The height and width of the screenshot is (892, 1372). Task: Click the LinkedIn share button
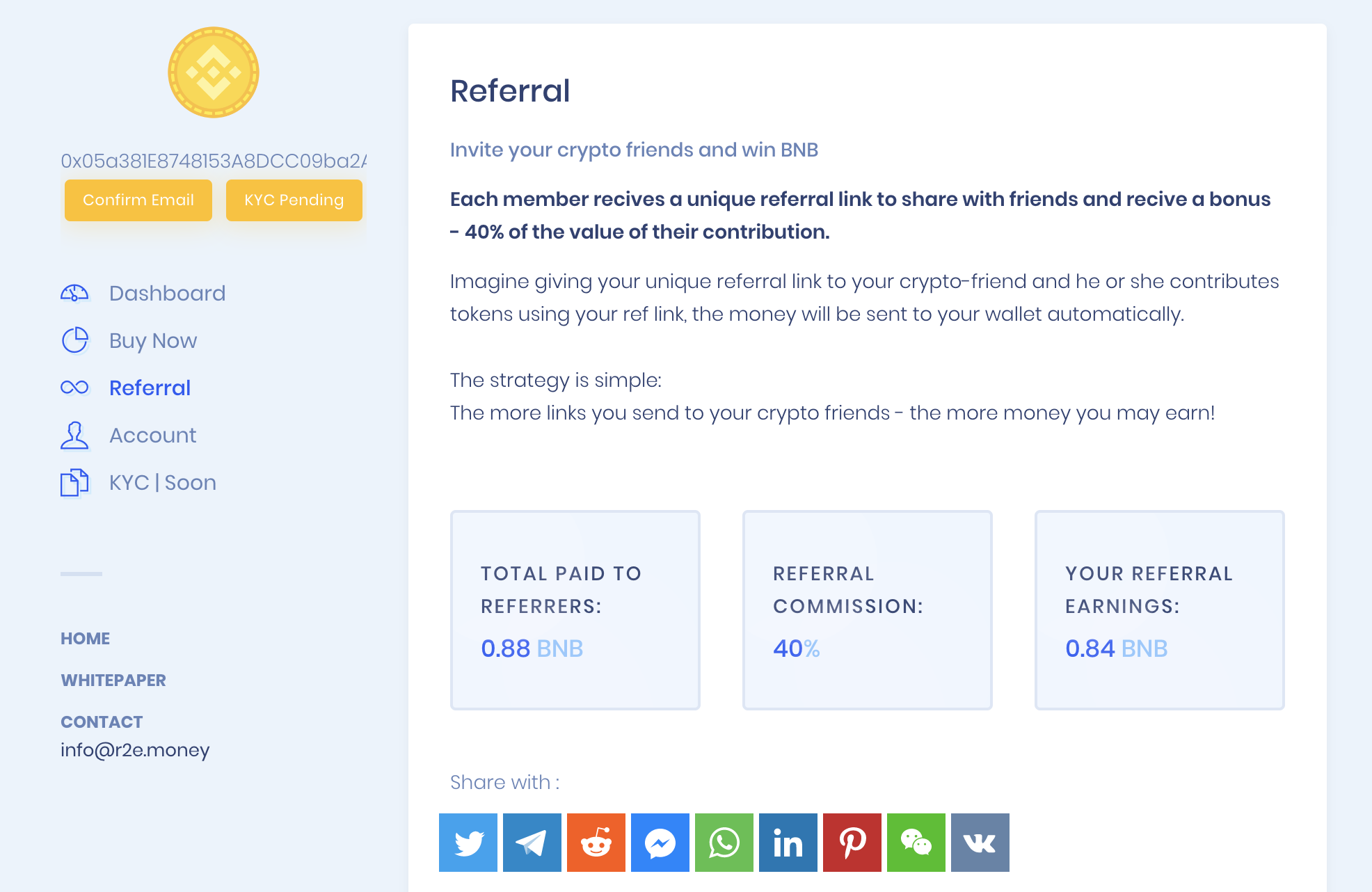788,843
